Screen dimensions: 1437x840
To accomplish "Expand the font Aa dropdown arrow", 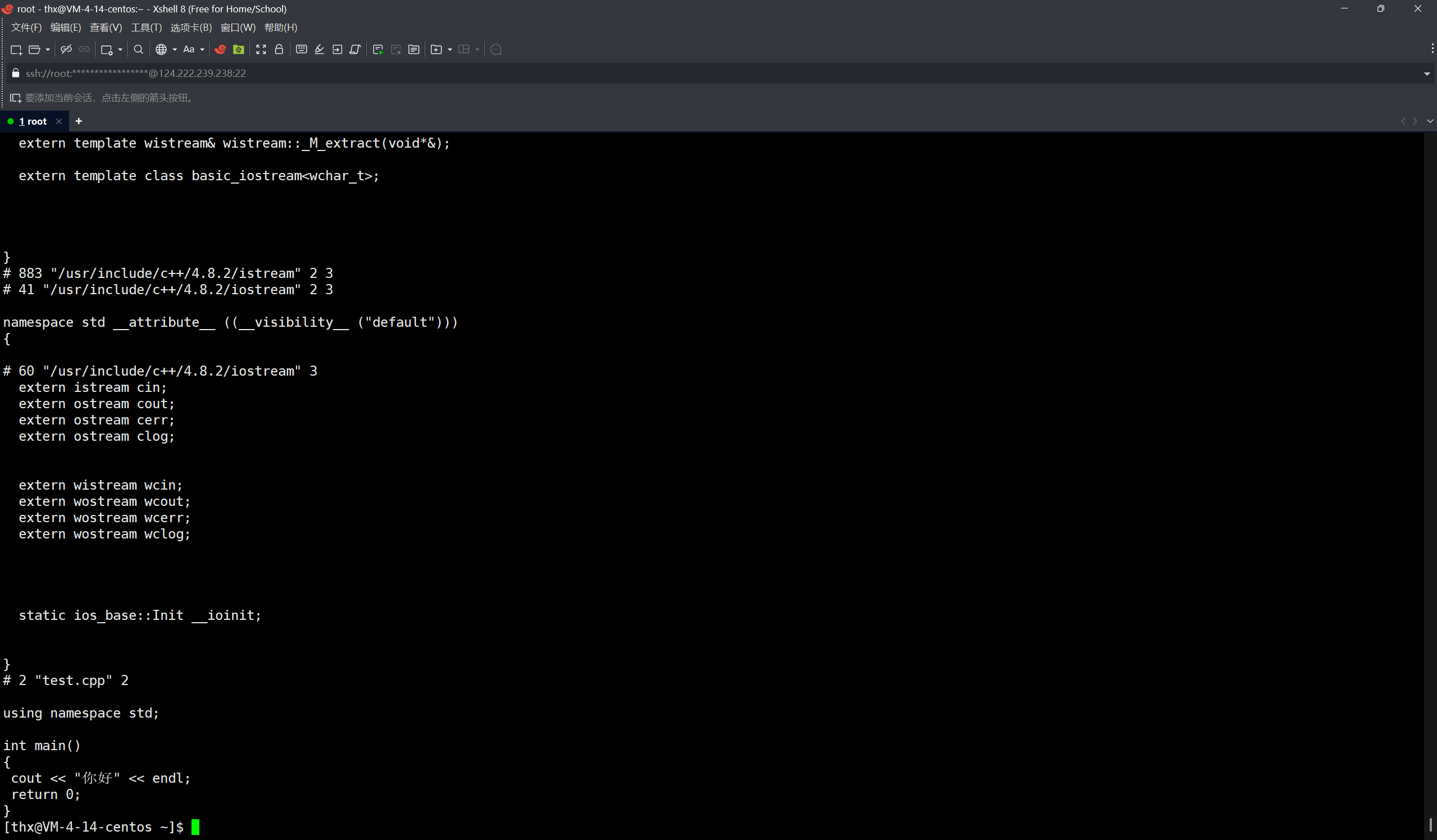I will pyautogui.click(x=202, y=49).
